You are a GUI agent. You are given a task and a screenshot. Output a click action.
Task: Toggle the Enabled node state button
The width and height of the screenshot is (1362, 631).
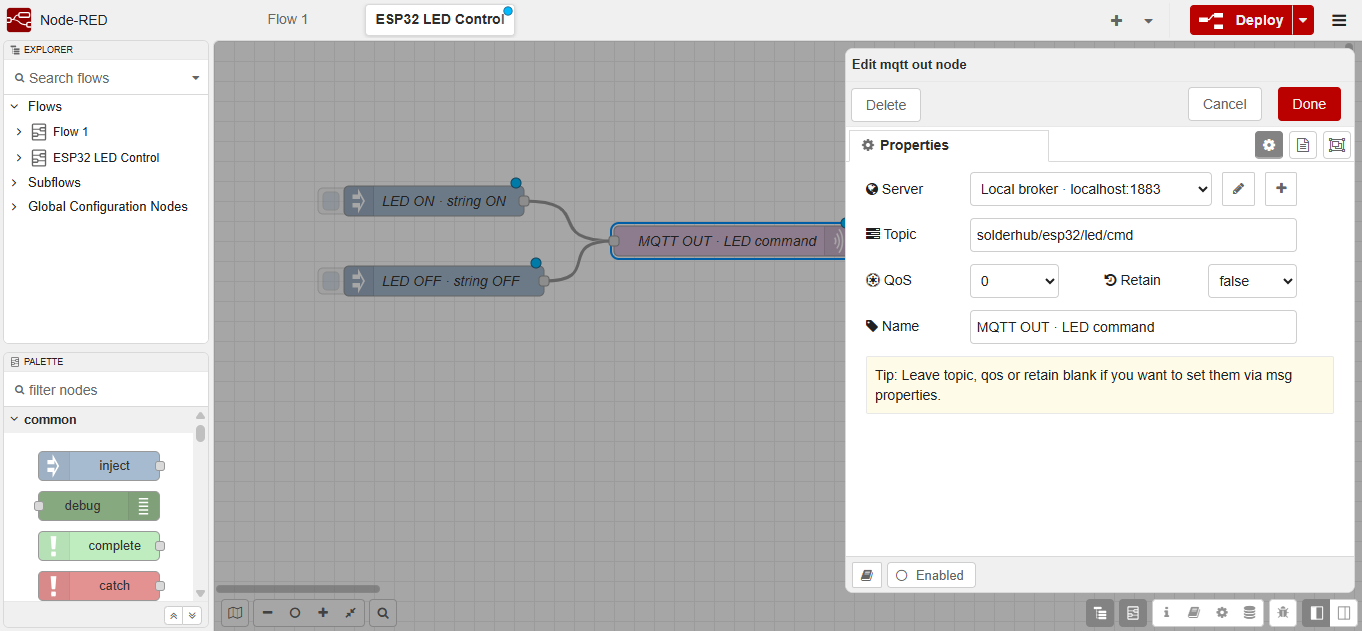coord(931,575)
